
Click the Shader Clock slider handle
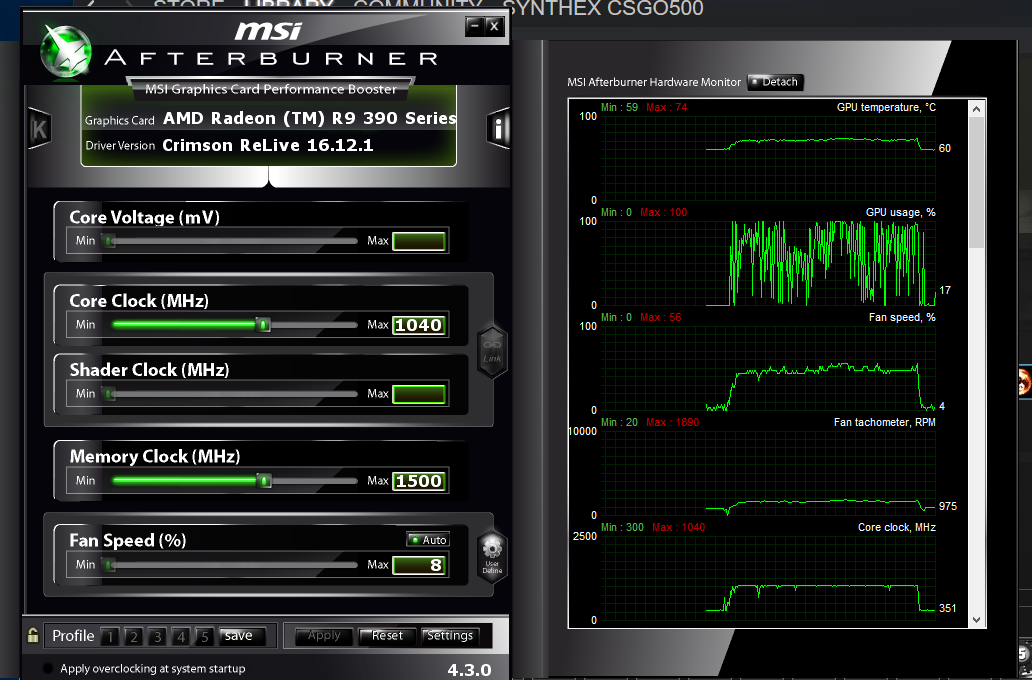[x=110, y=394]
